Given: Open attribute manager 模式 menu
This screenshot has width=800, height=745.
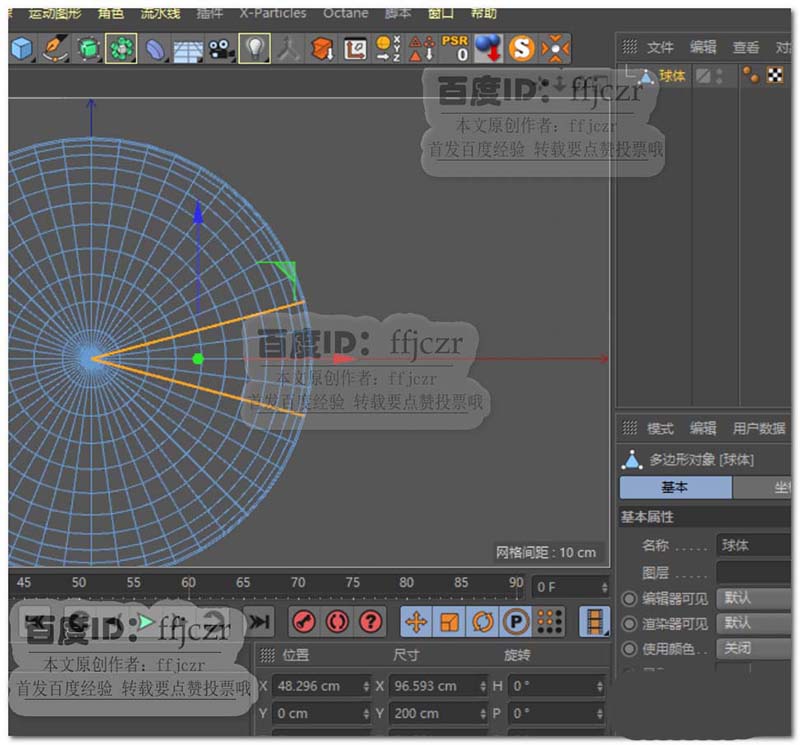Looking at the screenshot, I should tap(660, 429).
